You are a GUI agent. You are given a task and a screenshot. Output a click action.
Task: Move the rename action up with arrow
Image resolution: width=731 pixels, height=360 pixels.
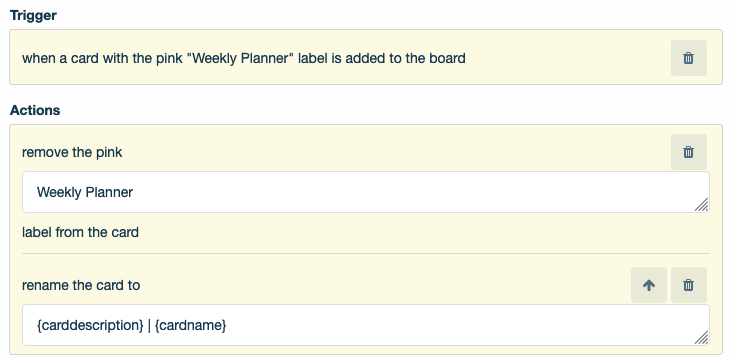649,285
